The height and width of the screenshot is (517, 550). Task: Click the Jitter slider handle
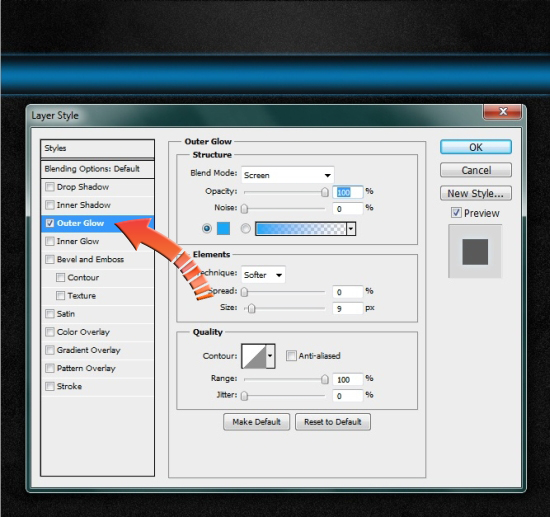click(x=244, y=396)
